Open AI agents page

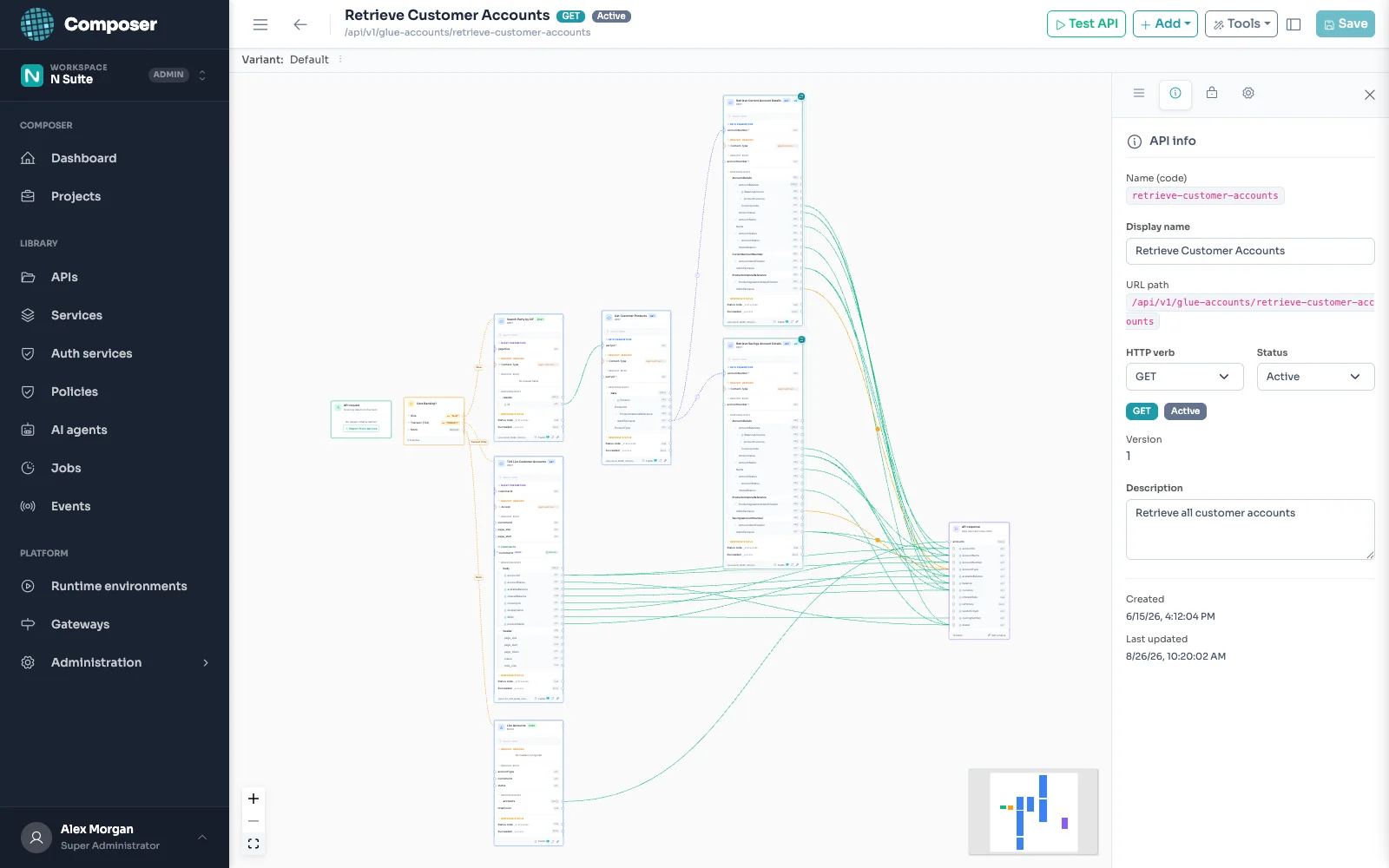[x=79, y=430]
